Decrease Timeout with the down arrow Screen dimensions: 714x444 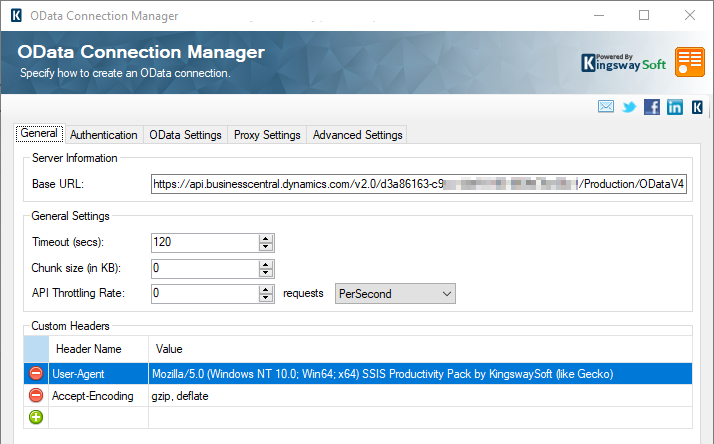coord(266,247)
